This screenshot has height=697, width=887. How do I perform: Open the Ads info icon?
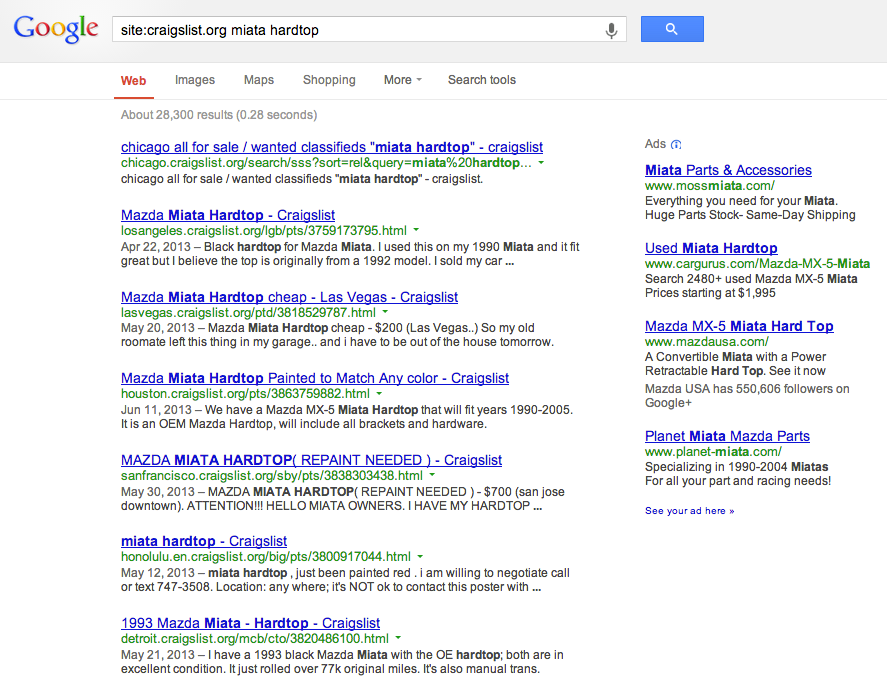676,144
